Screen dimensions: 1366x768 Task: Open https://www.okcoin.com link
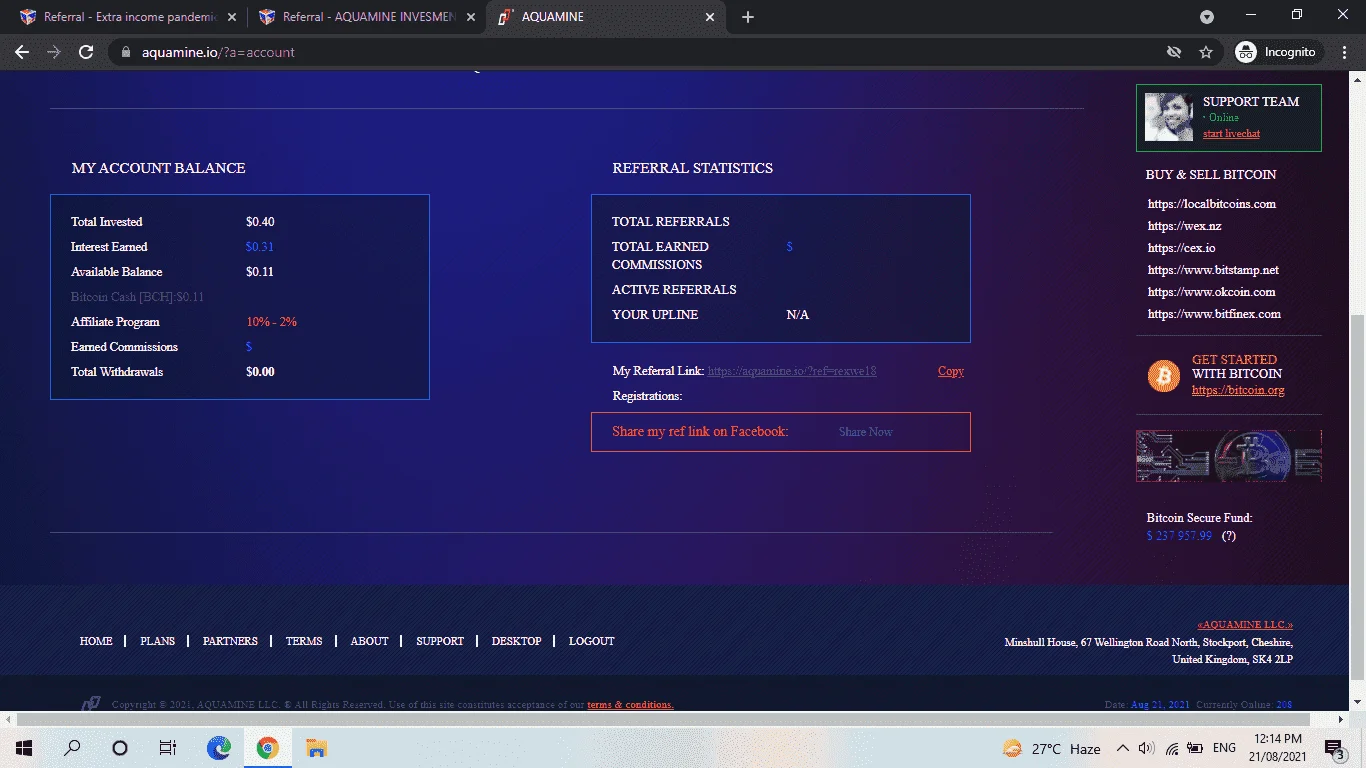tap(1212, 292)
